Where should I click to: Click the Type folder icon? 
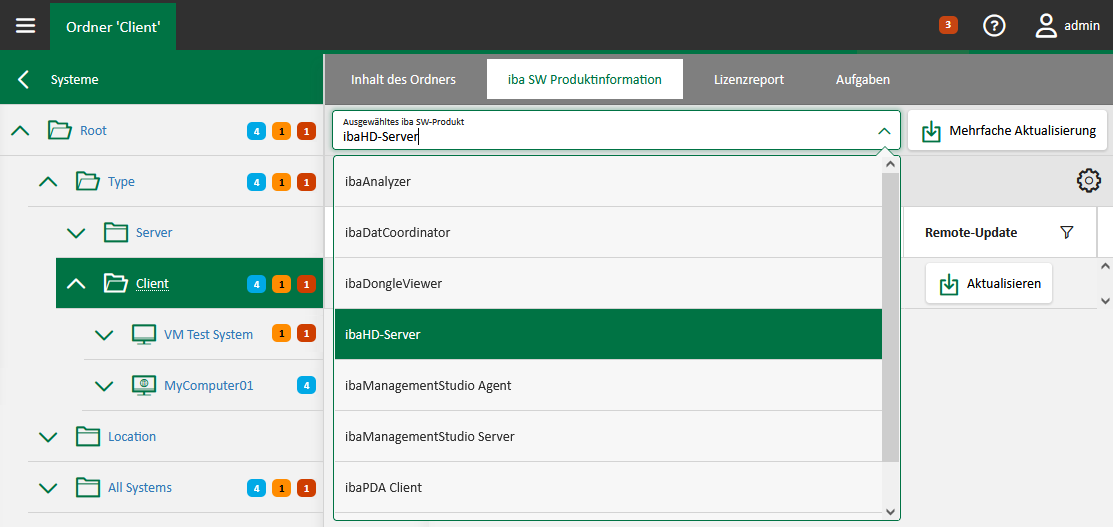point(88,182)
